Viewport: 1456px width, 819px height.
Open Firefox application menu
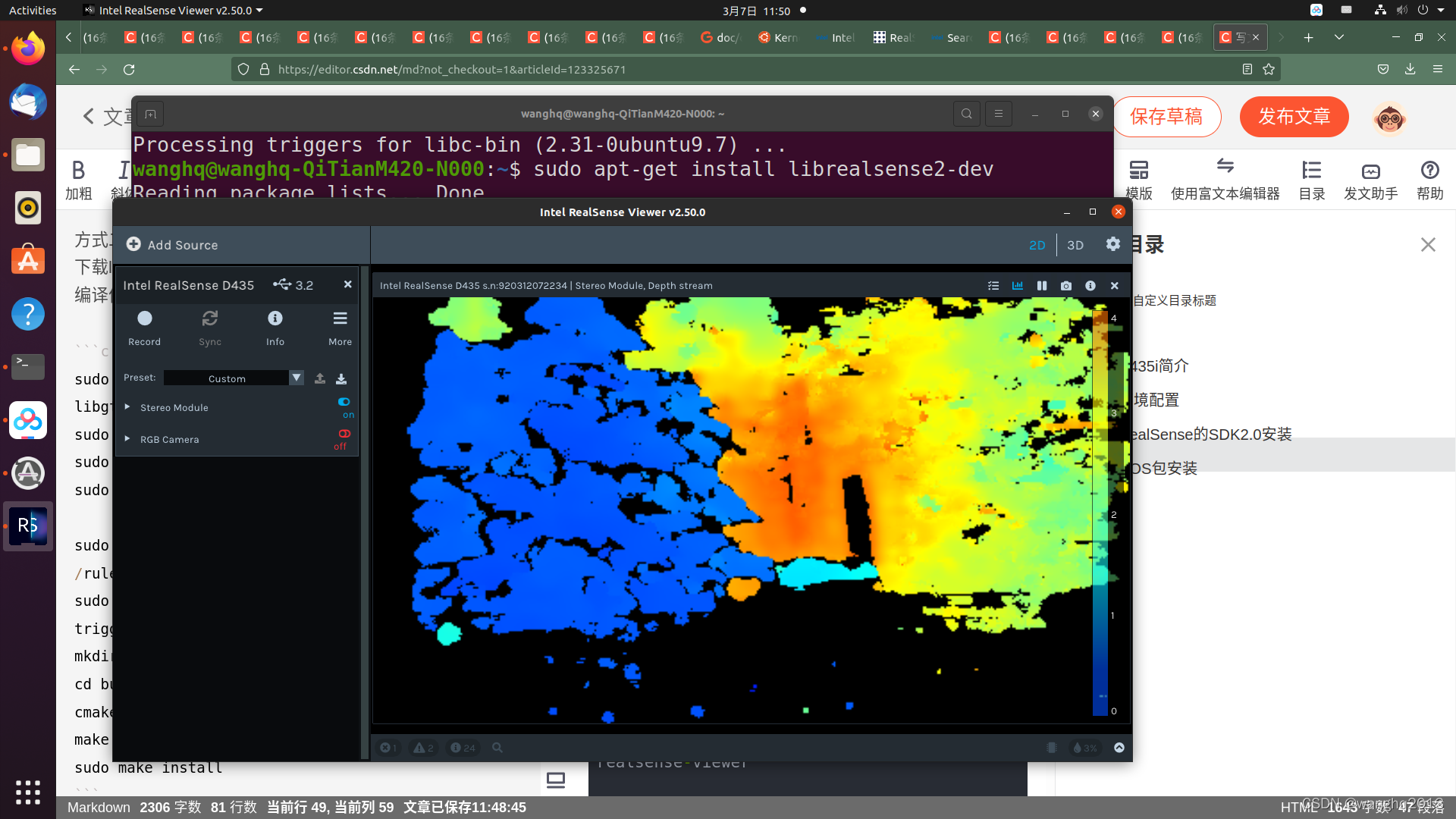coord(1437,69)
